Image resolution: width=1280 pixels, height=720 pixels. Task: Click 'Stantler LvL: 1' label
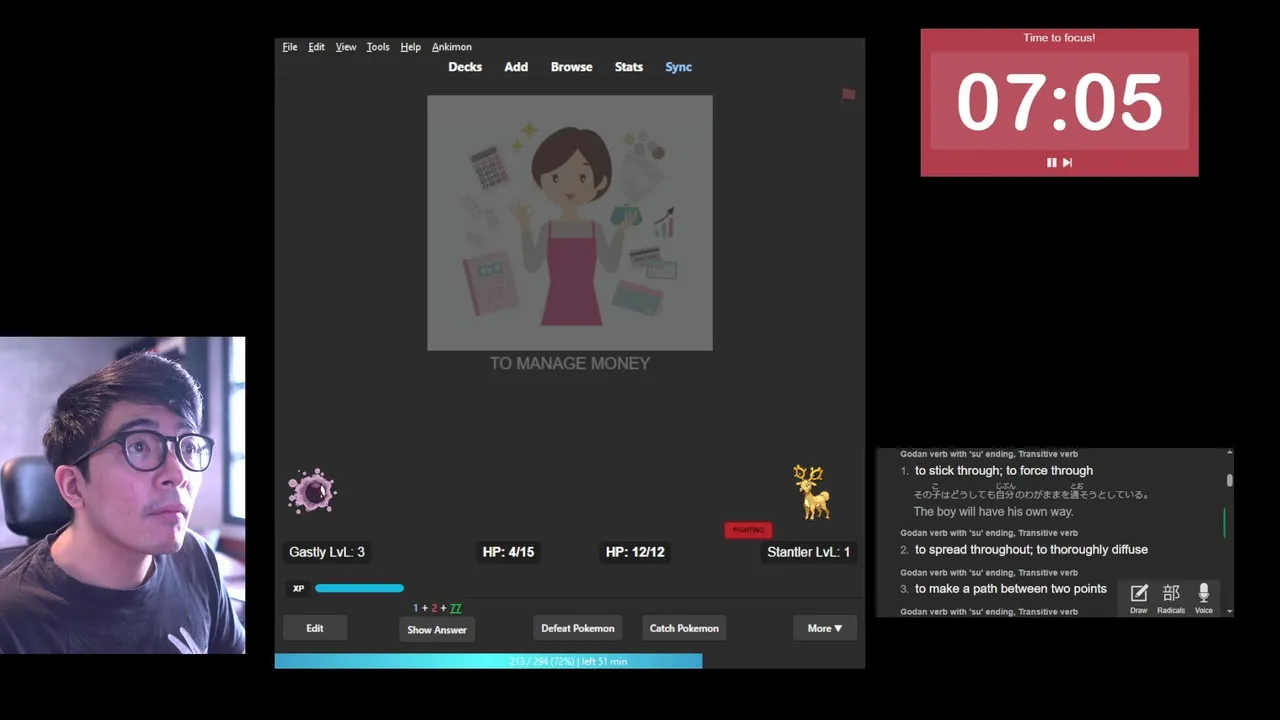[x=808, y=552]
